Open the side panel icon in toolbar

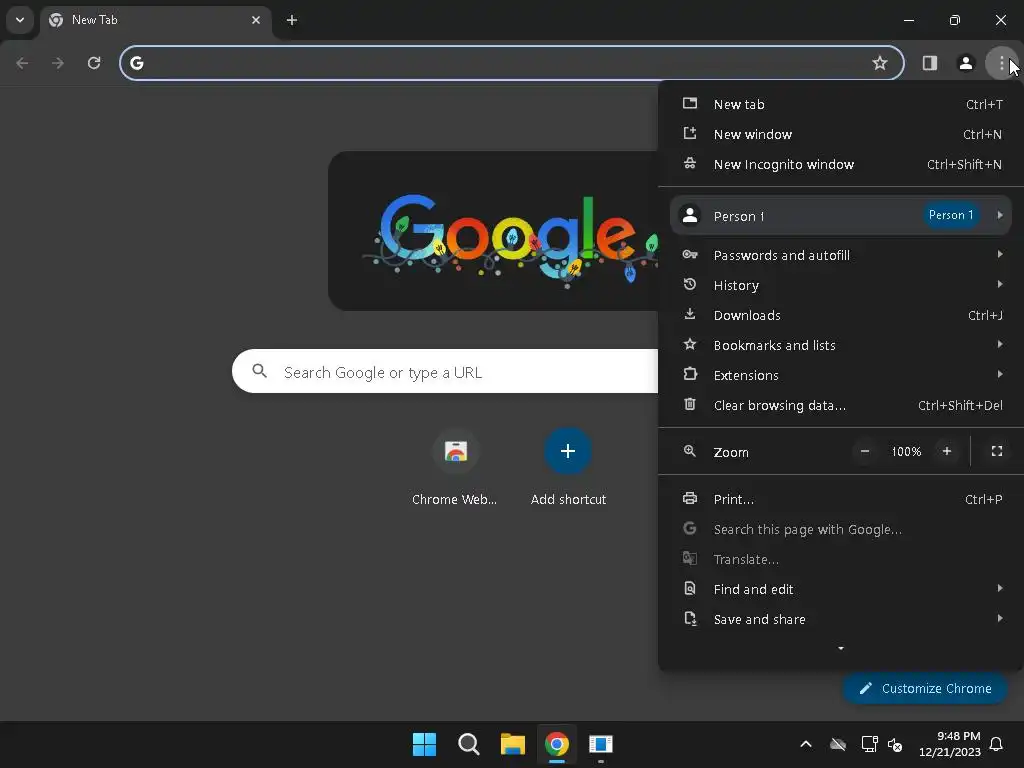coord(929,63)
